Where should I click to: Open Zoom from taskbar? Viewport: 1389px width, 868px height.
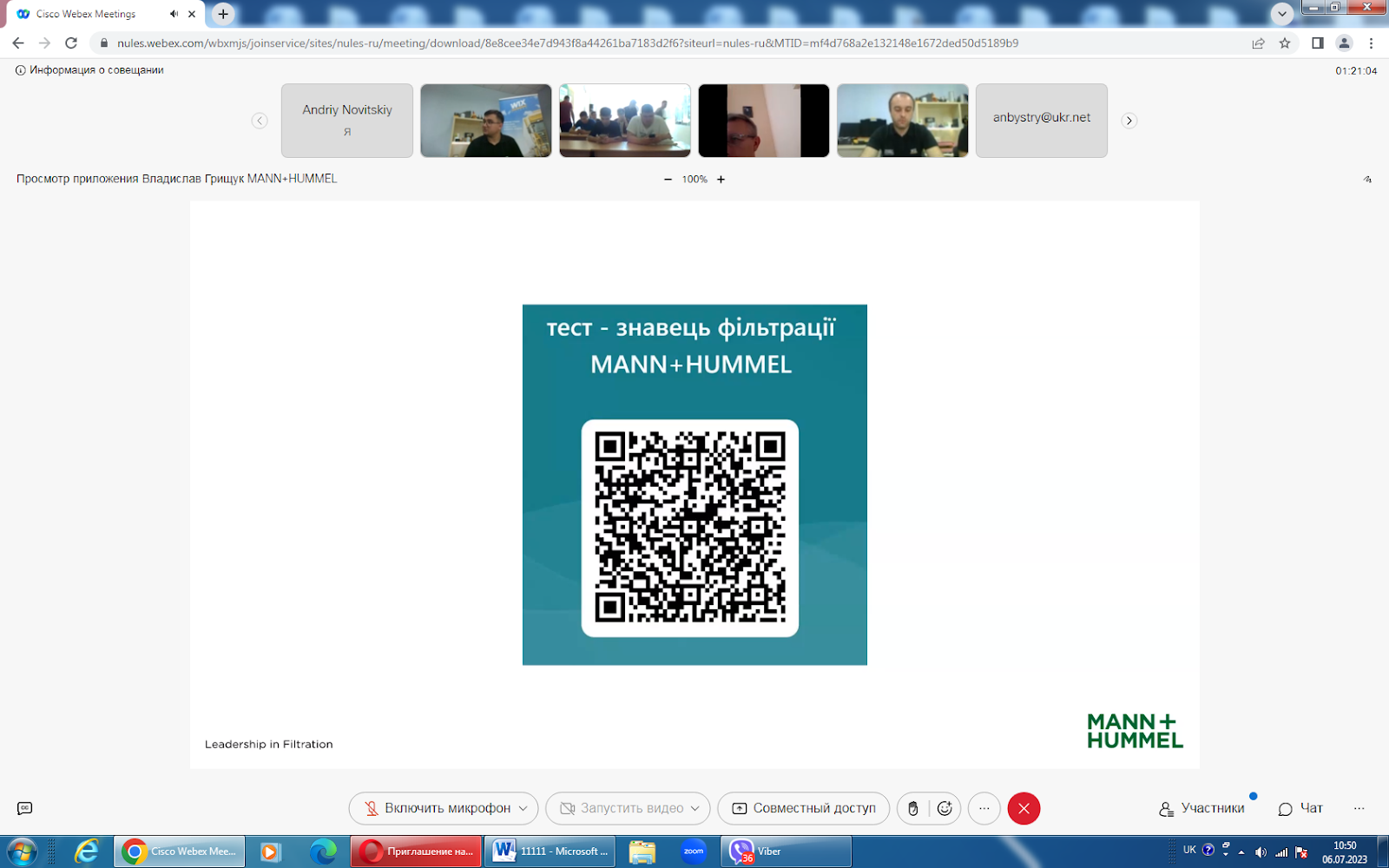tap(694, 852)
